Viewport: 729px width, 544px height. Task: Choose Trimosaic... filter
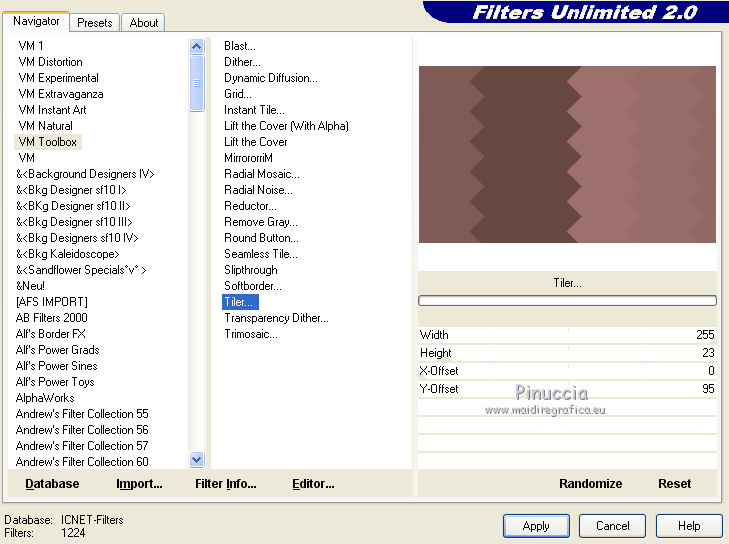(x=251, y=334)
